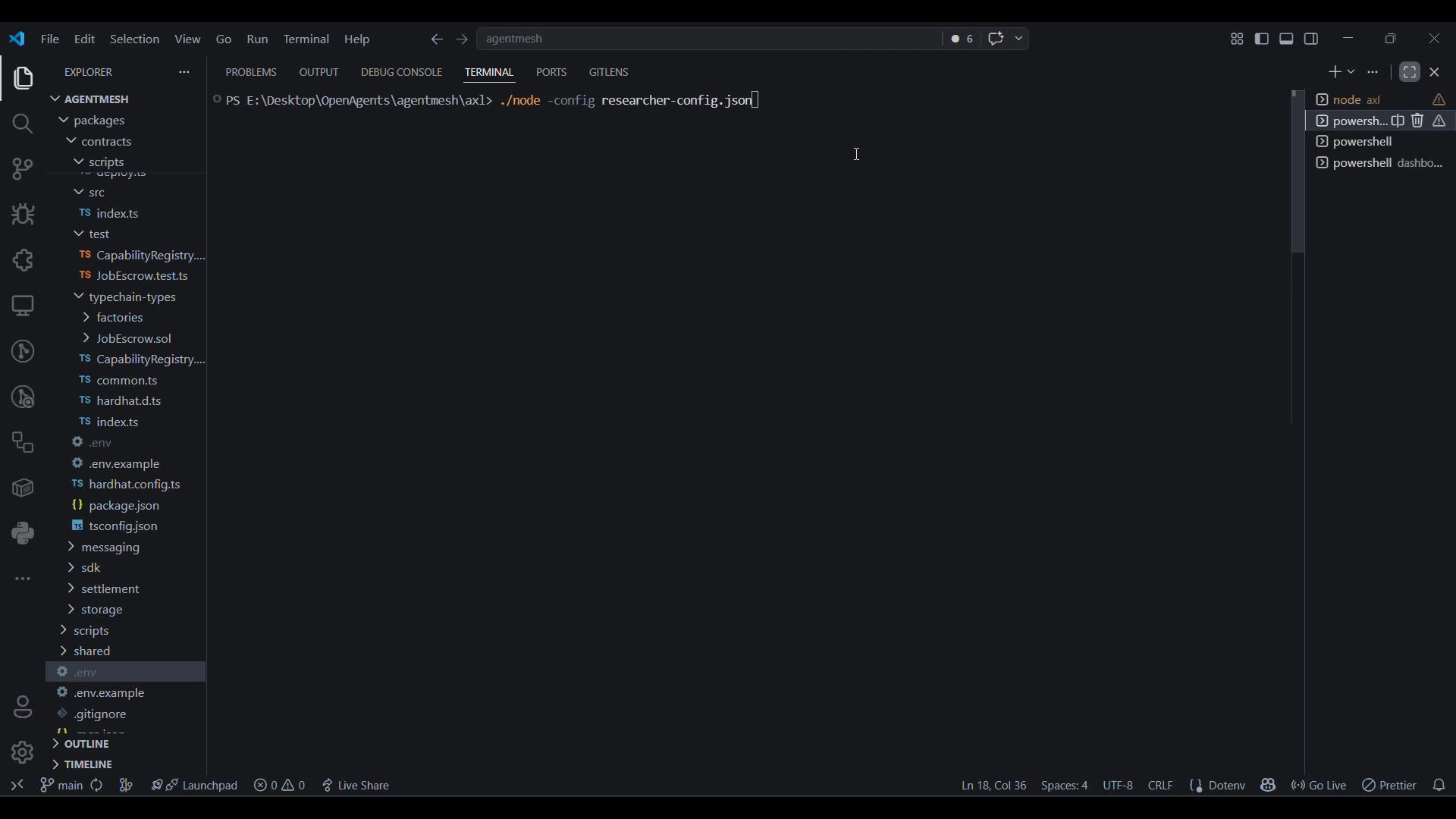Open the Selection menu
Image resolution: width=1456 pixels, height=819 pixels.
pyautogui.click(x=135, y=39)
